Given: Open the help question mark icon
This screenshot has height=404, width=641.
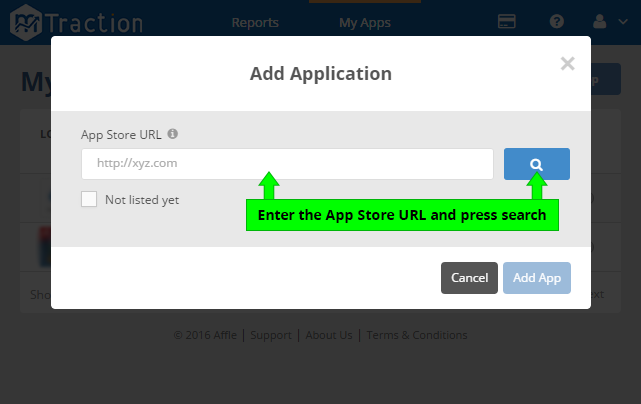Looking at the screenshot, I should click(x=556, y=21).
